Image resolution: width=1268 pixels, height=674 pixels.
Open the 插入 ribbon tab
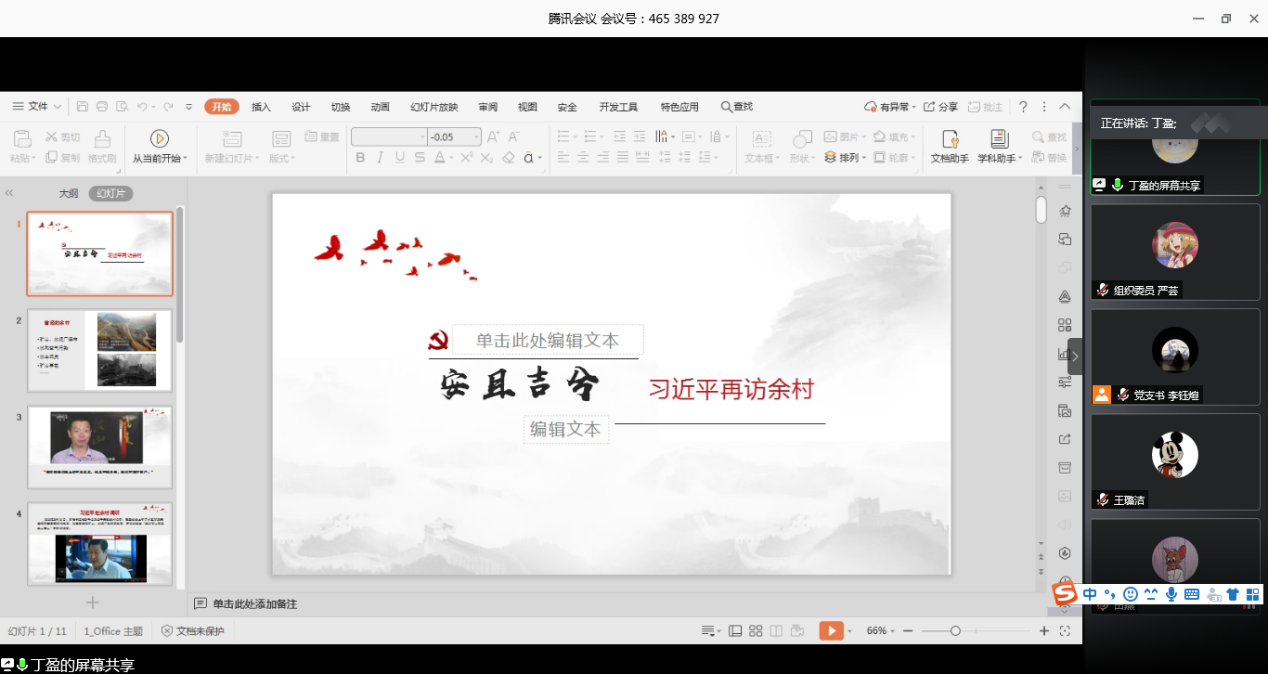pyautogui.click(x=261, y=107)
